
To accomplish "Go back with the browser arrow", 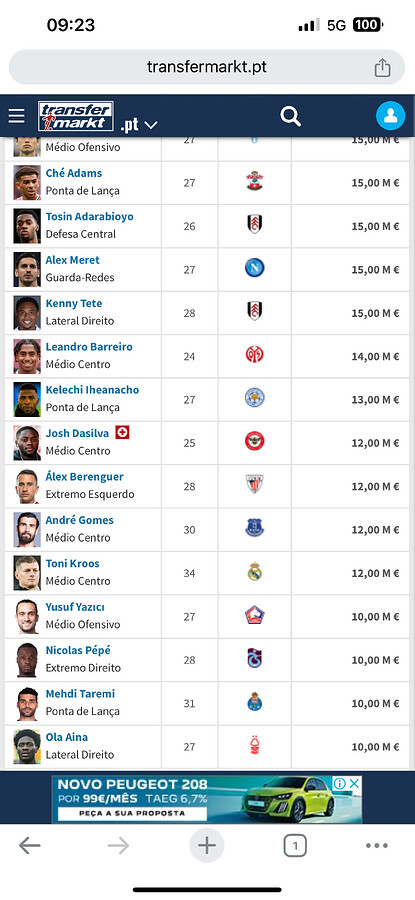I will [x=30, y=845].
